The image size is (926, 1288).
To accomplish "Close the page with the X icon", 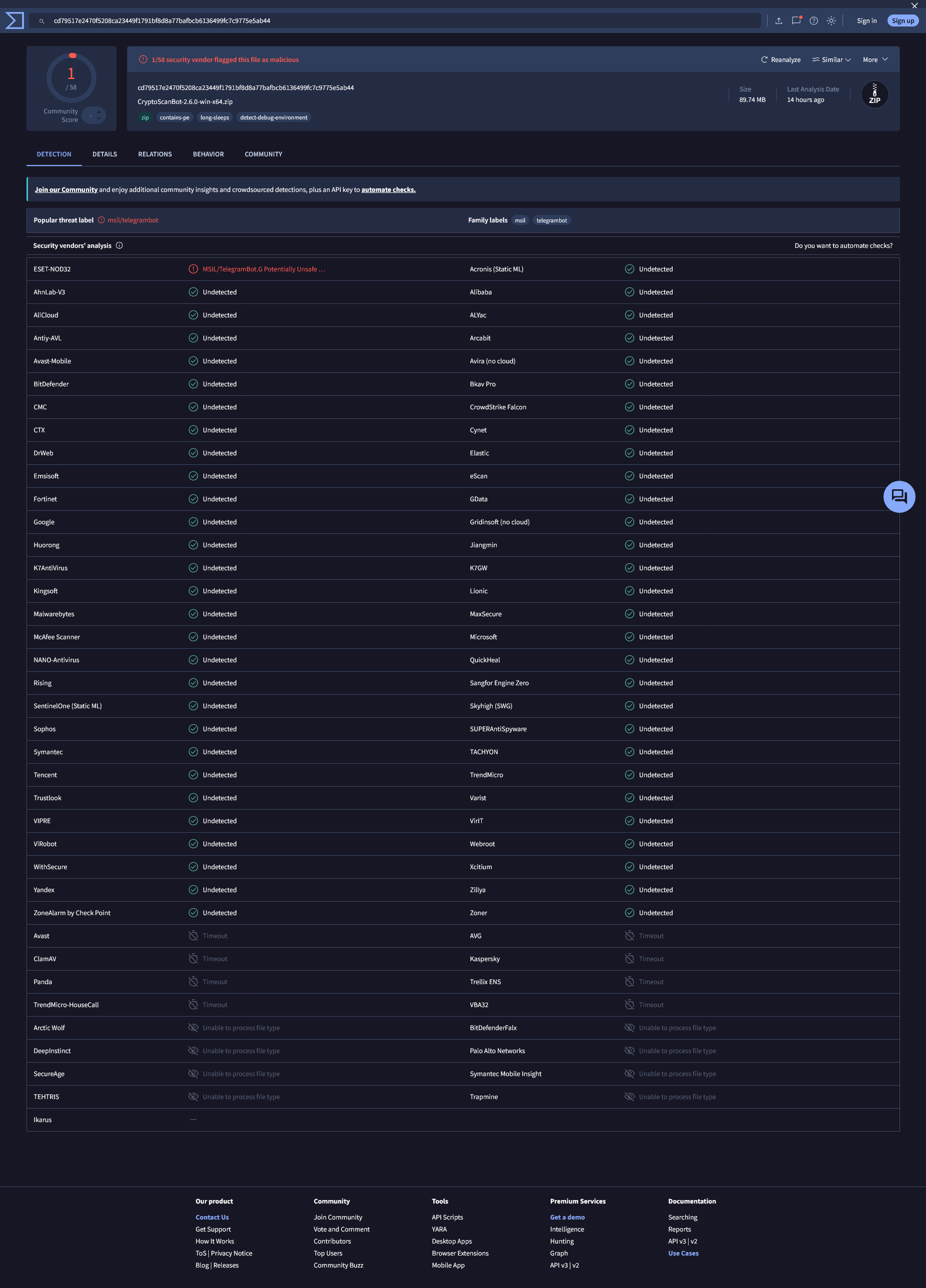I will click(914, 5).
